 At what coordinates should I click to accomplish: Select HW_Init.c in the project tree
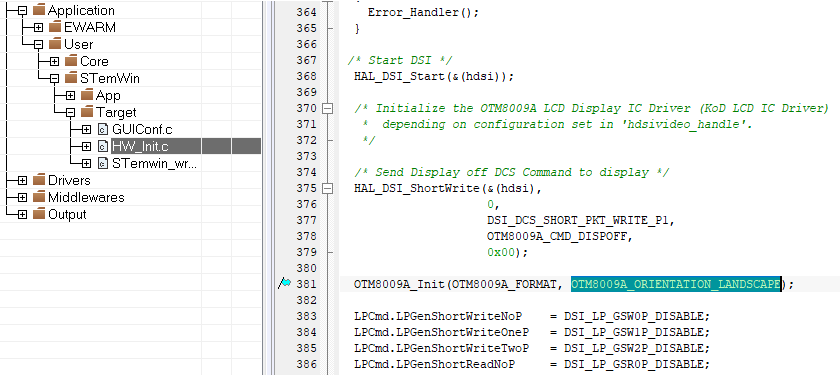[140, 147]
